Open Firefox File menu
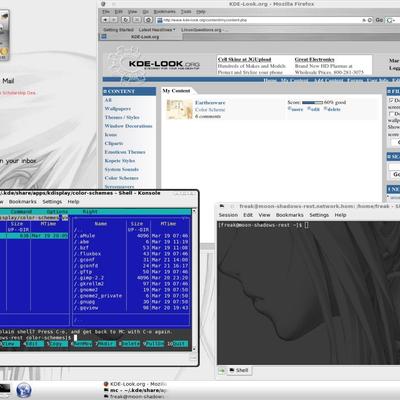Viewport: 400px width, 400px height. tap(106, 12)
